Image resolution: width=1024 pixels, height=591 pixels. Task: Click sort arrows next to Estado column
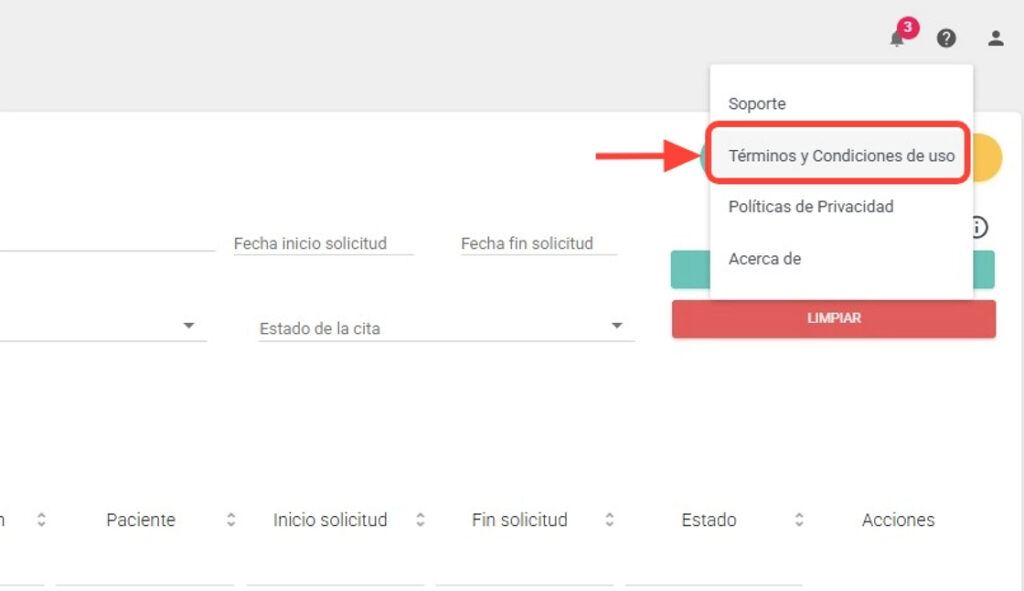799,520
